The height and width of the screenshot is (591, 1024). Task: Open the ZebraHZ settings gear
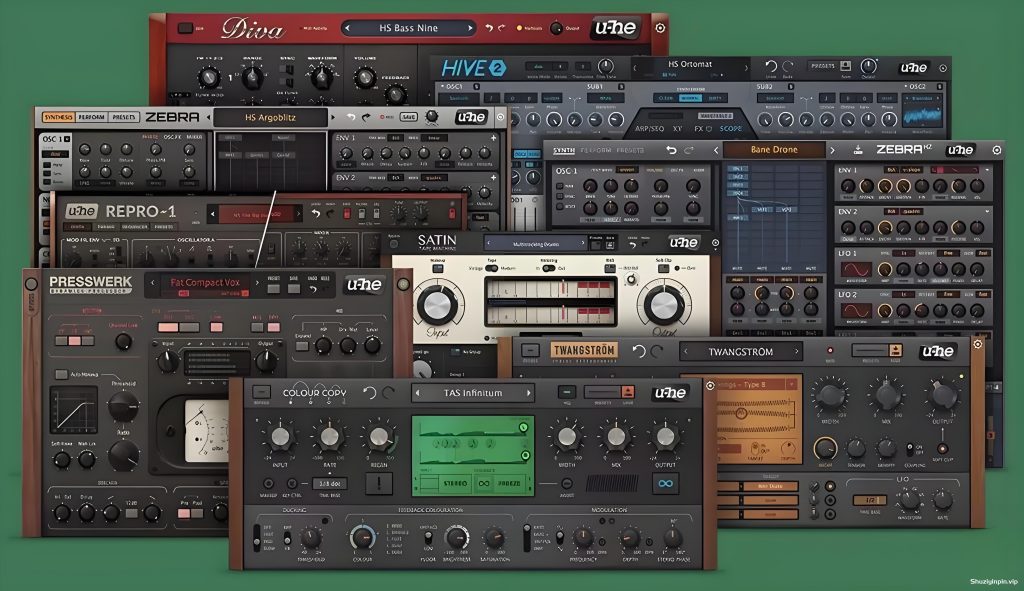[x=997, y=150]
